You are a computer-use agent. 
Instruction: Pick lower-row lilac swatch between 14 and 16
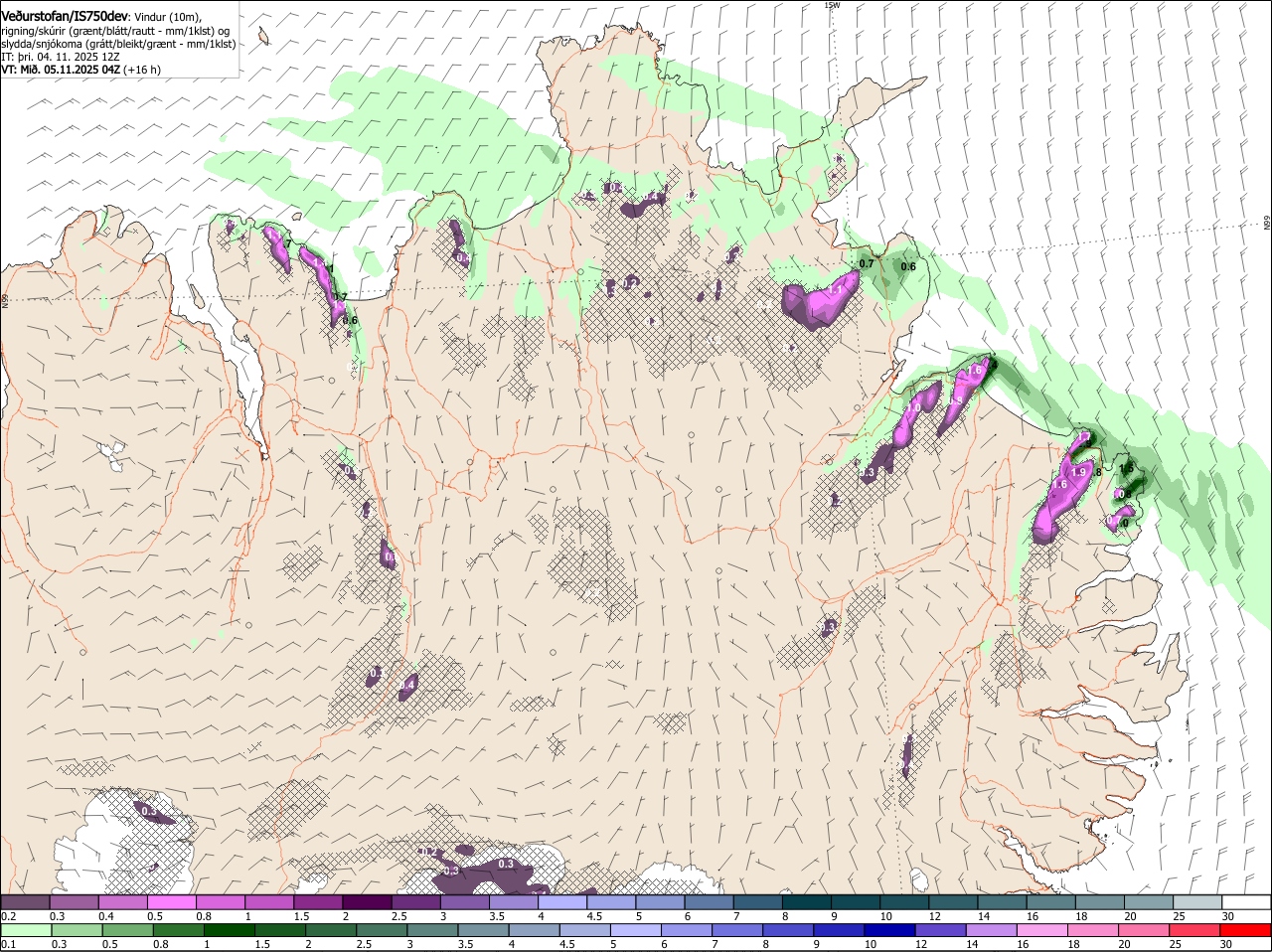tap(992, 931)
